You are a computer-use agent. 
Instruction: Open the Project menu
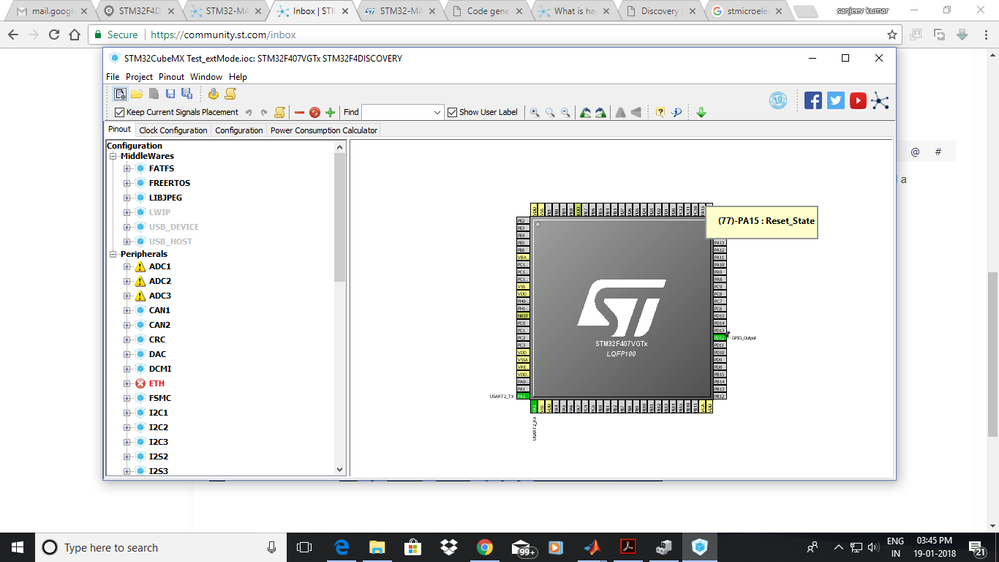139,77
